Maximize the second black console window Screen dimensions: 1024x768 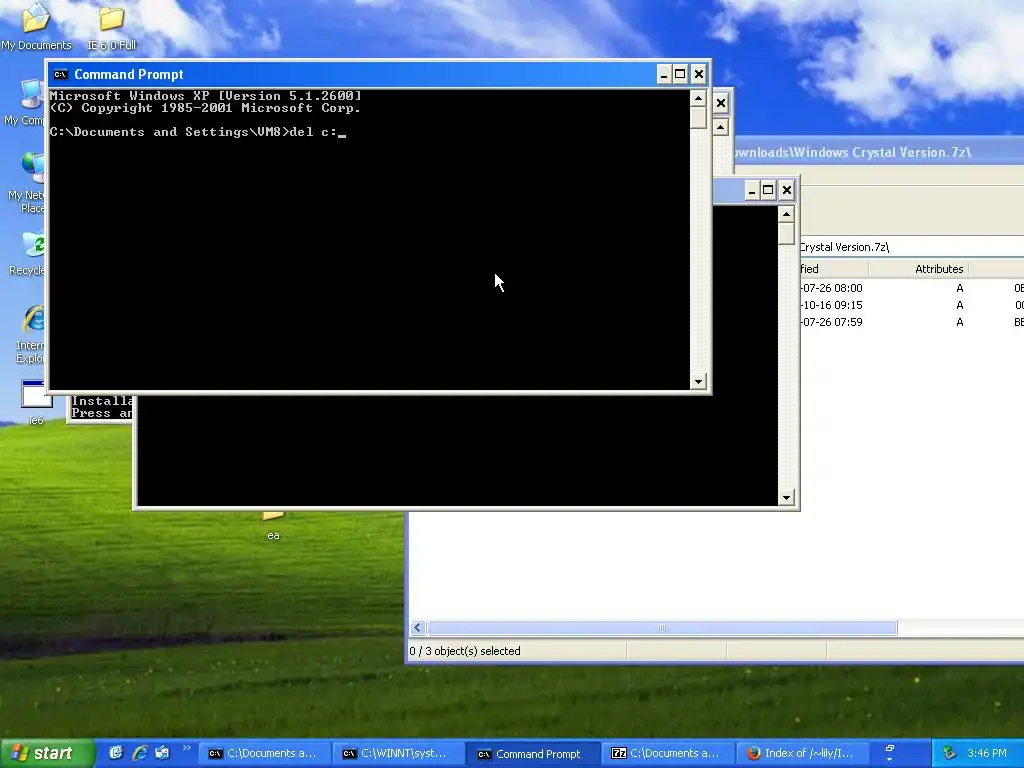769,190
